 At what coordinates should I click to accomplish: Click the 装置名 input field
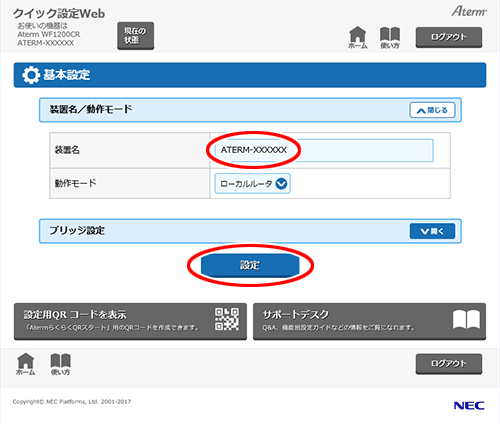[x=324, y=150]
